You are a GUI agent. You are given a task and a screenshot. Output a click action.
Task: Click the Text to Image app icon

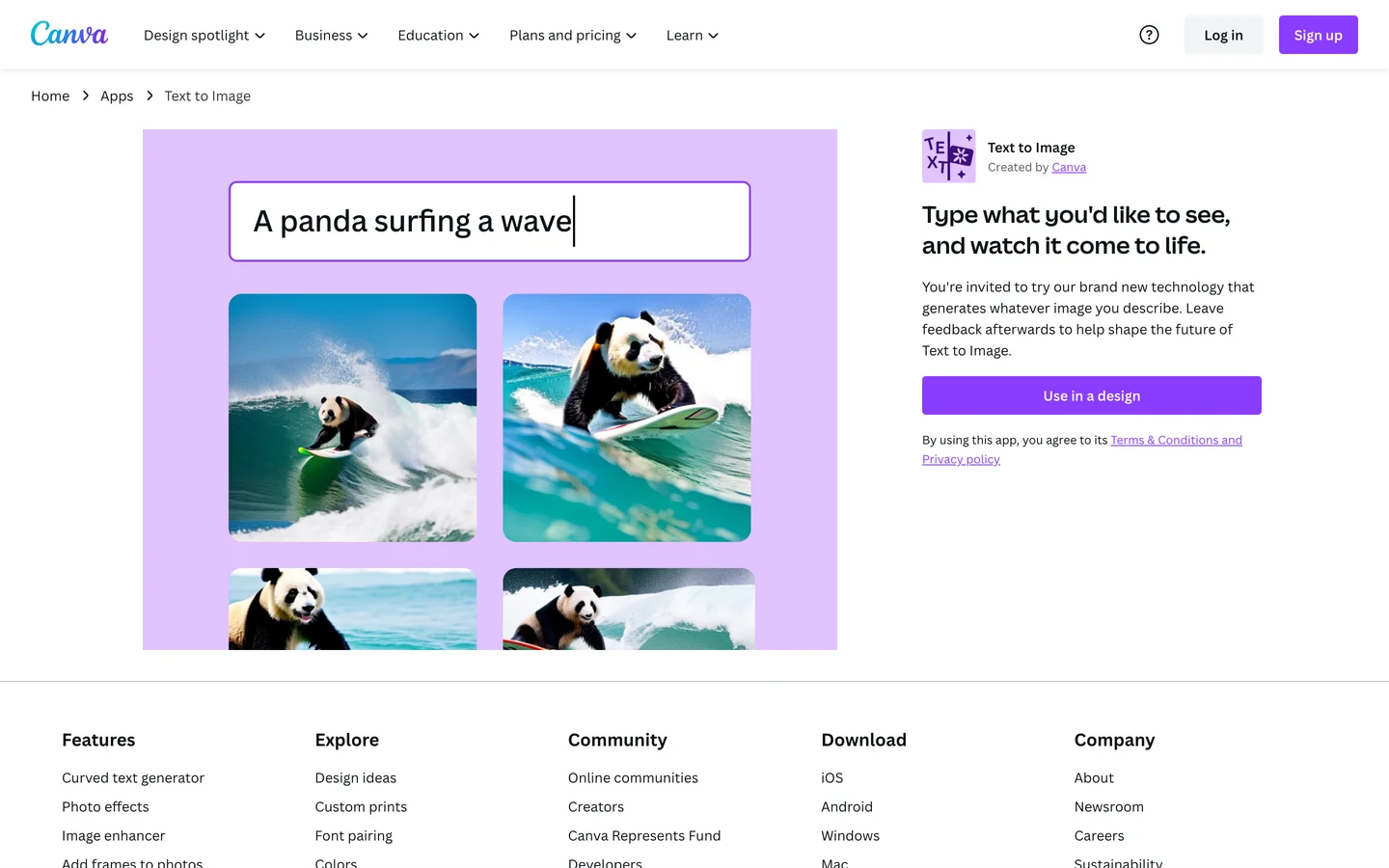(x=948, y=156)
